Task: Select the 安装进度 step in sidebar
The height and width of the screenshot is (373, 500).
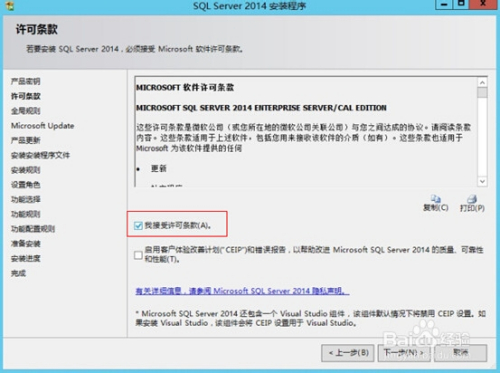Action: (26, 258)
